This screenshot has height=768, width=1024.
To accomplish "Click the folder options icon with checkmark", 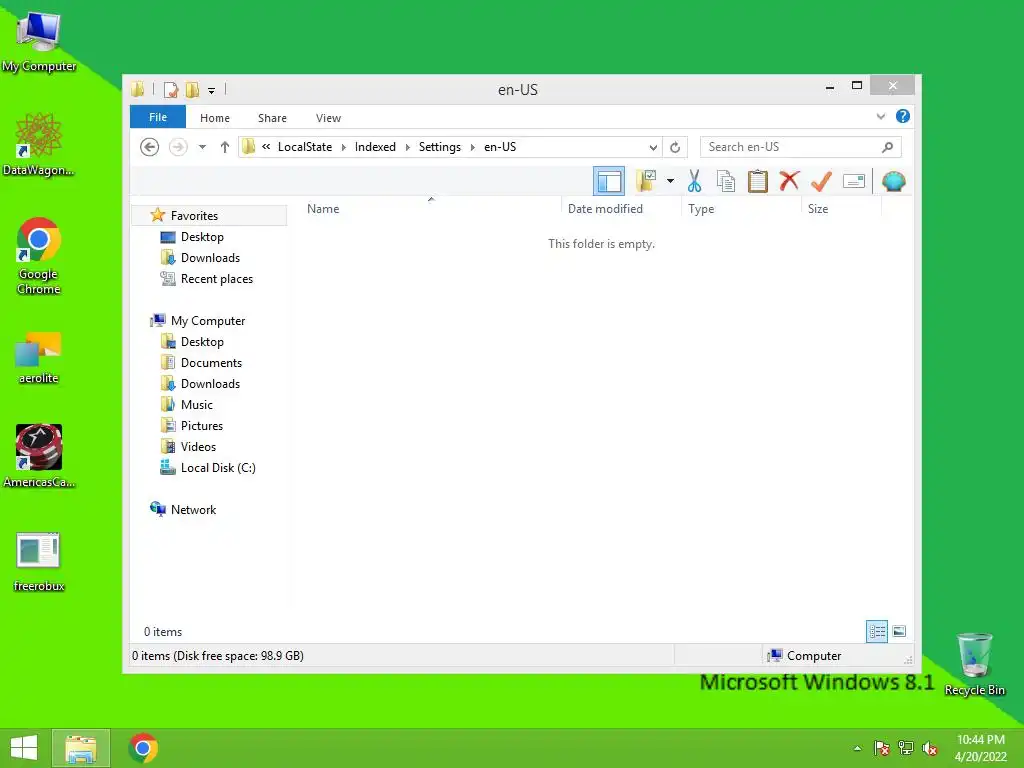I will pyautogui.click(x=646, y=181).
